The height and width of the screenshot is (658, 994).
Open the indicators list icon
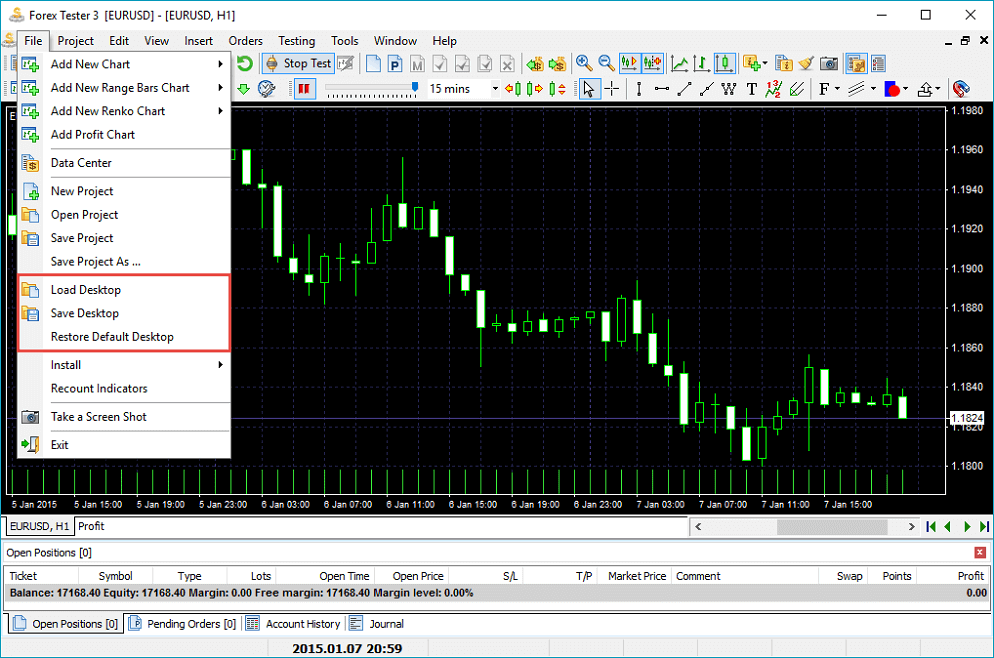click(x=784, y=63)
